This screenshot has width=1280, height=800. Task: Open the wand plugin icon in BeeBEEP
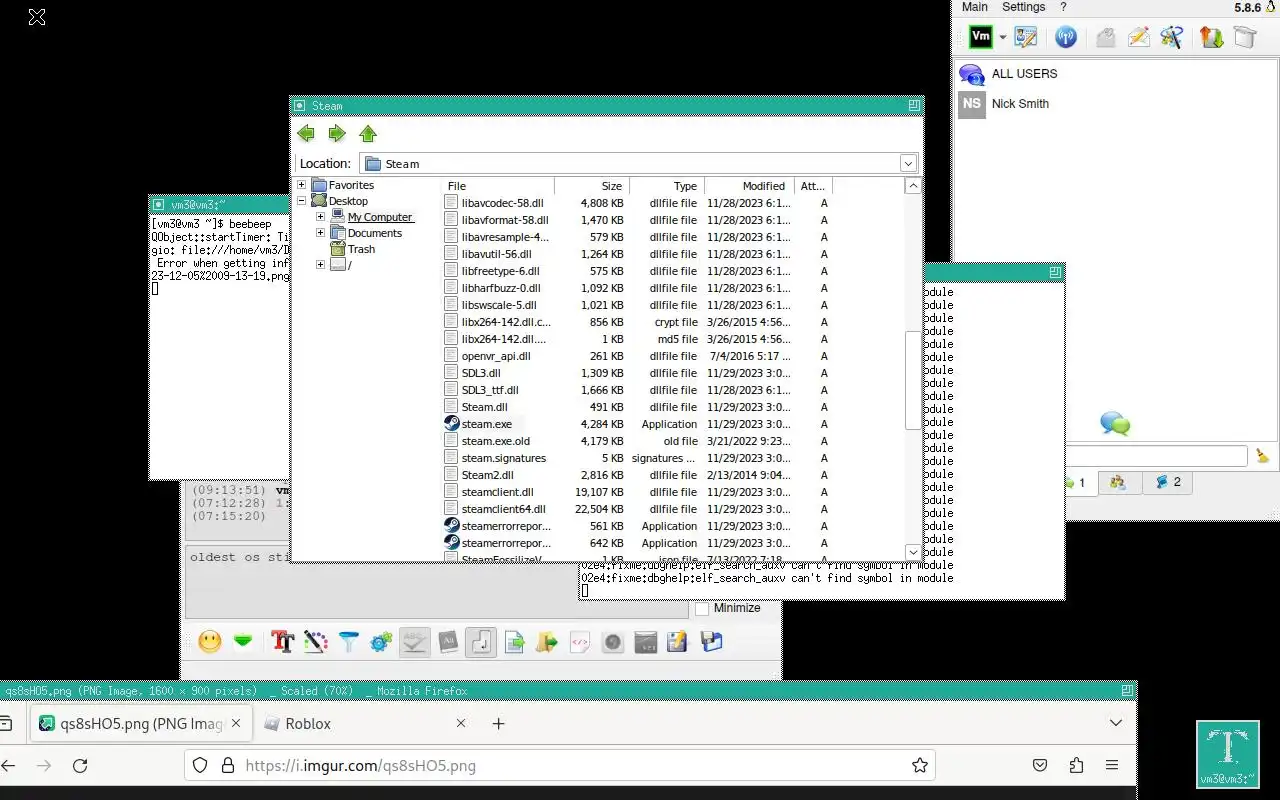pyautogui.click(x=1172, y=38)
